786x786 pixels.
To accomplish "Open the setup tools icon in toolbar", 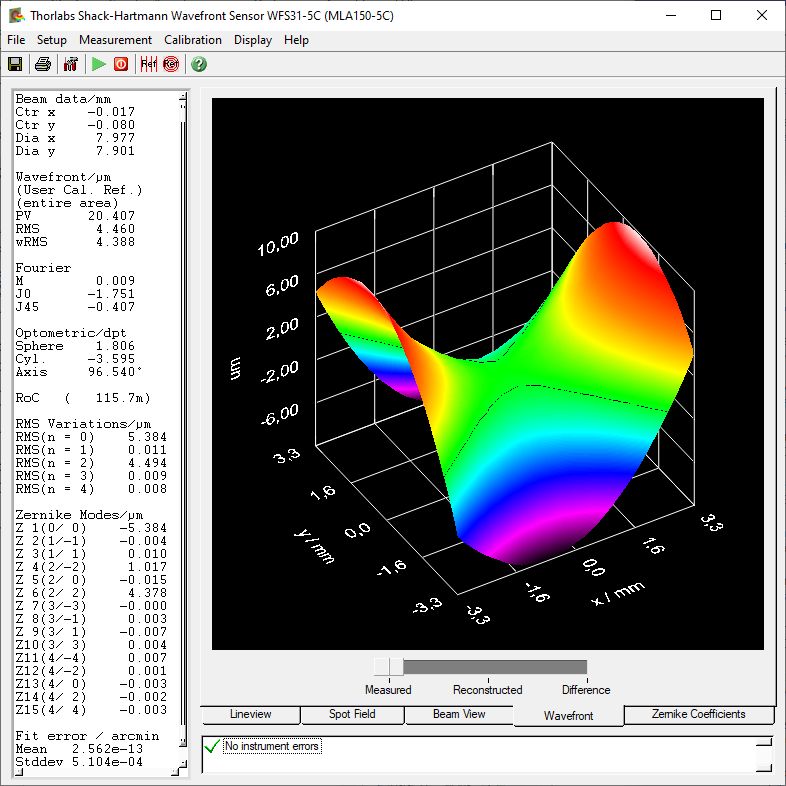I will [x=70, y=64].
